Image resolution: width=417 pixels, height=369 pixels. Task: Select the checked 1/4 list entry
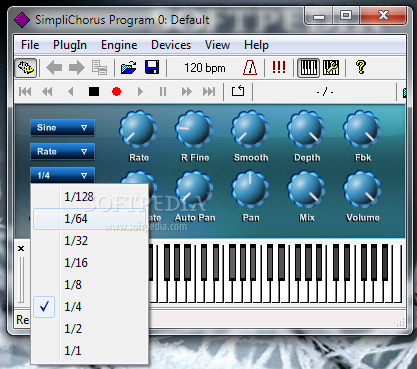click(x=89, y=307)
